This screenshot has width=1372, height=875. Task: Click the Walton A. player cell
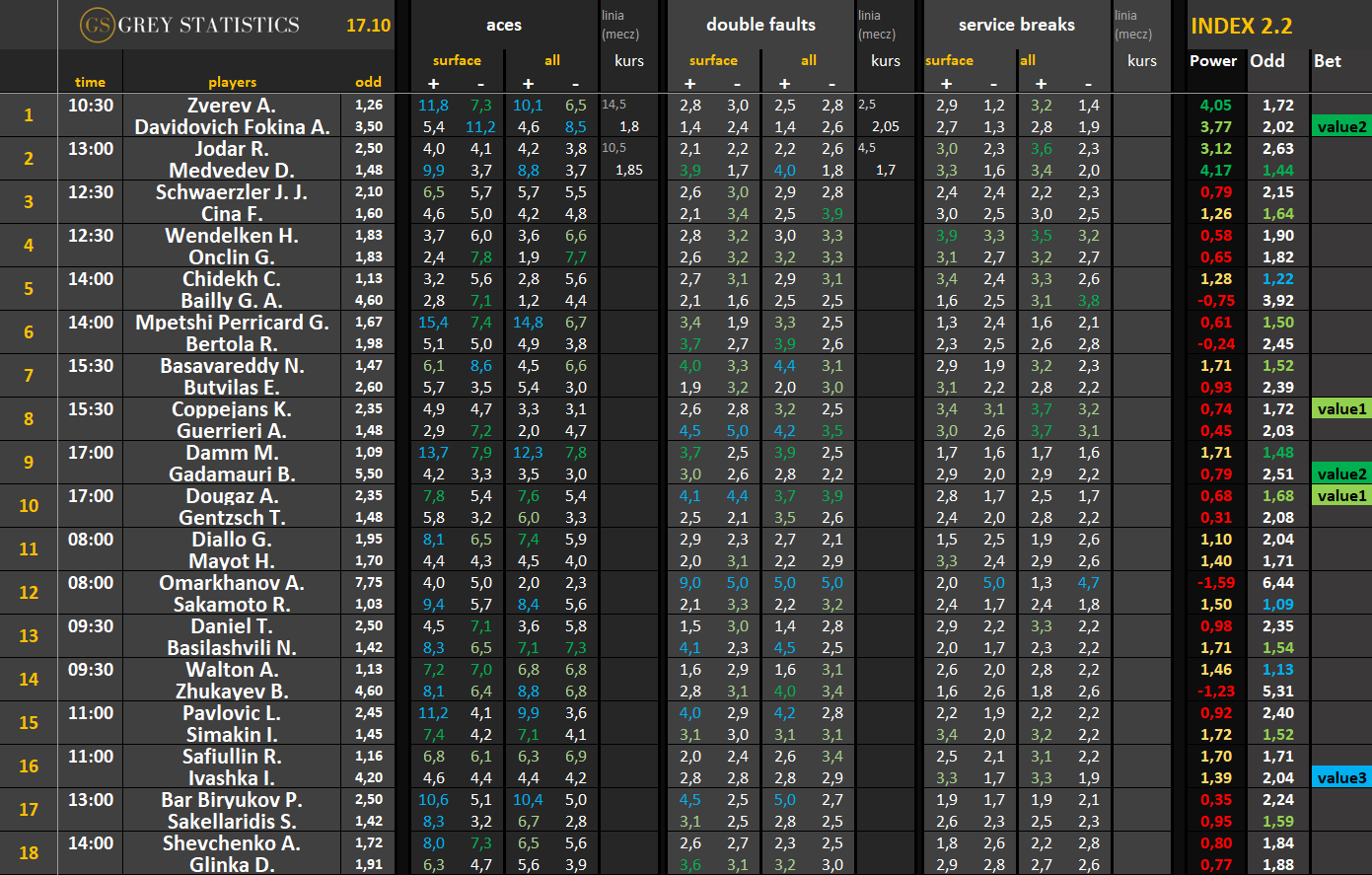click(x=232, y=670)
